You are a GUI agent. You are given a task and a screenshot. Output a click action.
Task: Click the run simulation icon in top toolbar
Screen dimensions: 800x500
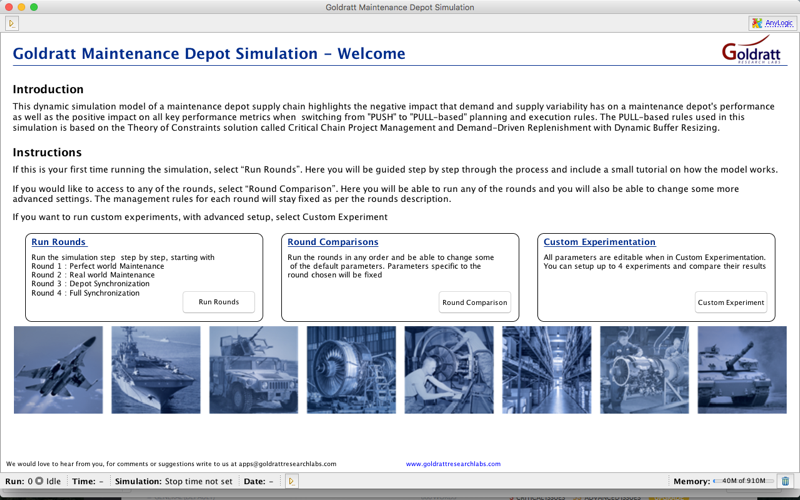[x=12, y=23]
